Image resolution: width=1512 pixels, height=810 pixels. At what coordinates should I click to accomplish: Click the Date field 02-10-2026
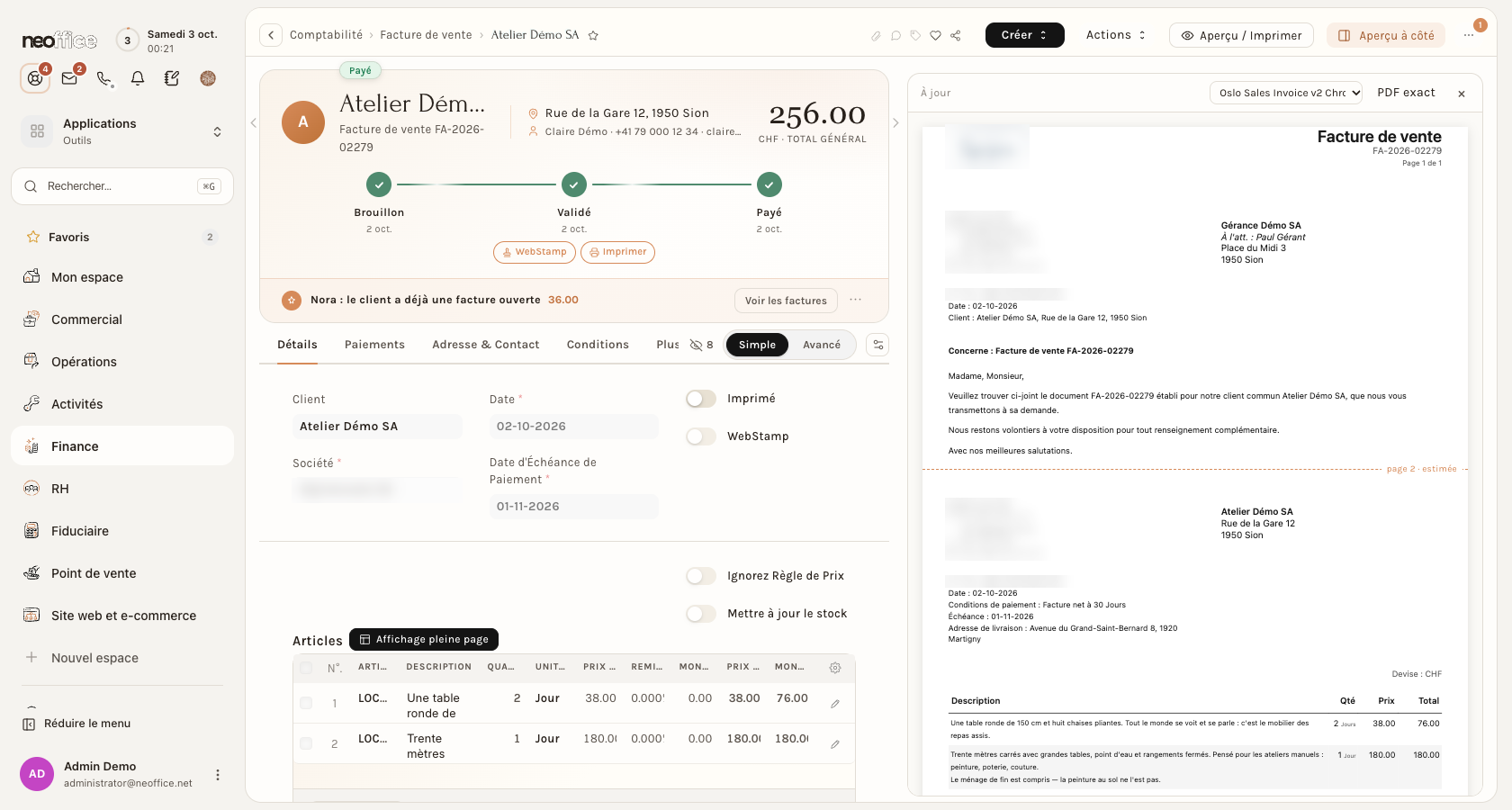[x=574, y=427]
